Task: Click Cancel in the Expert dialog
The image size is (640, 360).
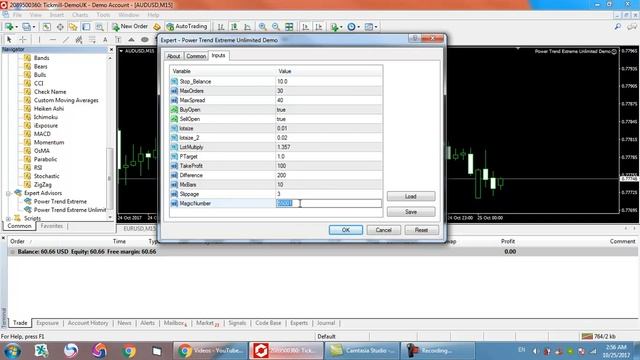Action: tap(383, 230)
